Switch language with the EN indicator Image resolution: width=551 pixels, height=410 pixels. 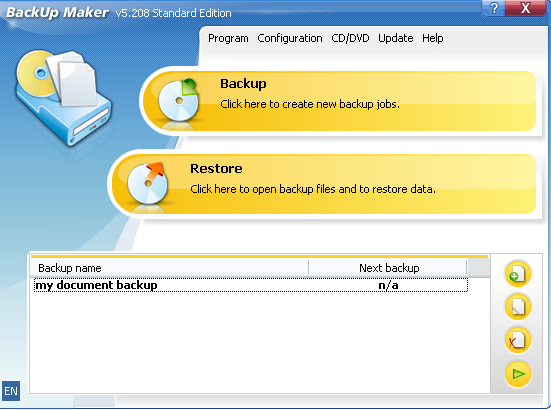pos(11,391)
